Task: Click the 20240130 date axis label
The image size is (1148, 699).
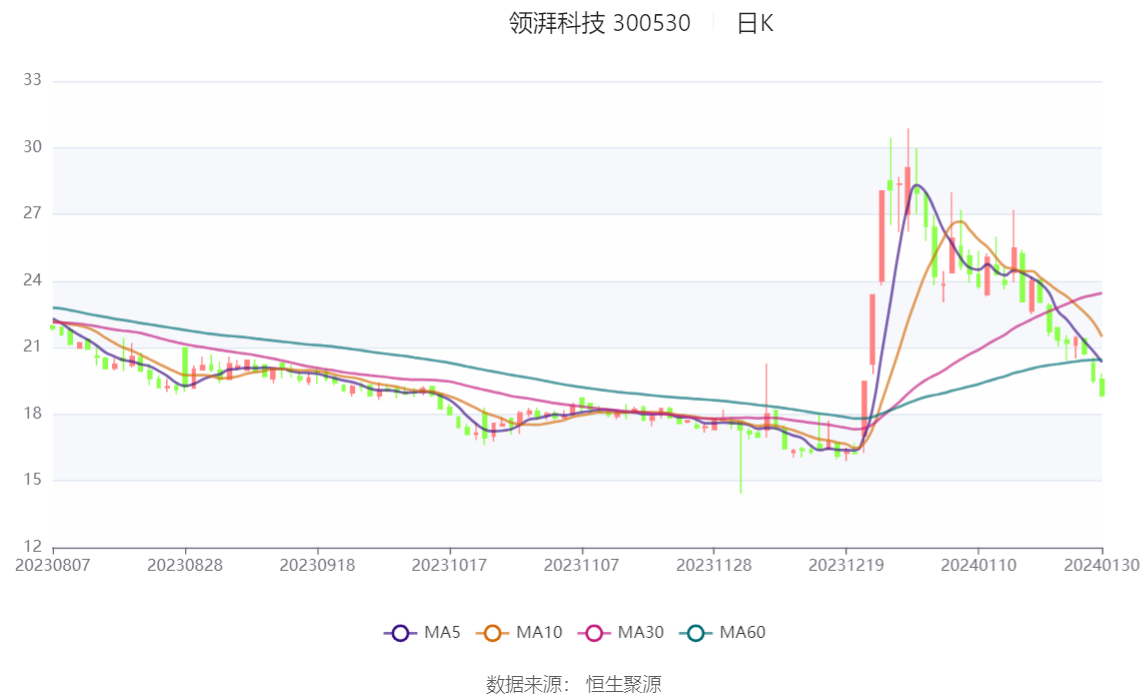Action: [x=1101, y=566]
